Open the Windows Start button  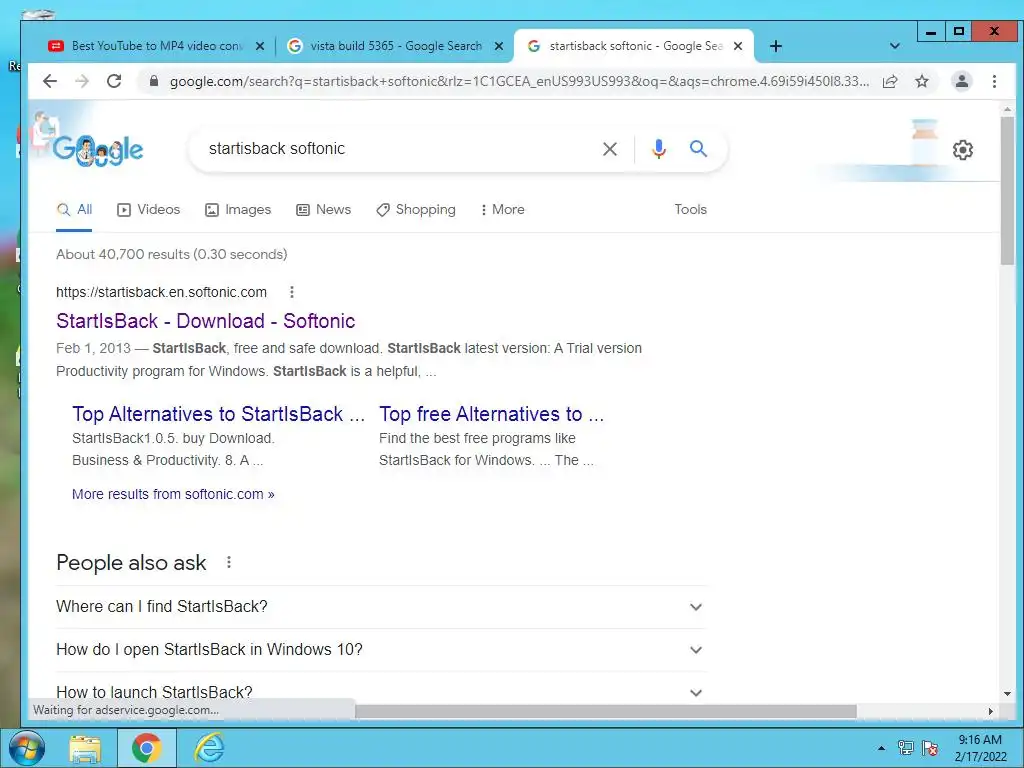(27, 748)
